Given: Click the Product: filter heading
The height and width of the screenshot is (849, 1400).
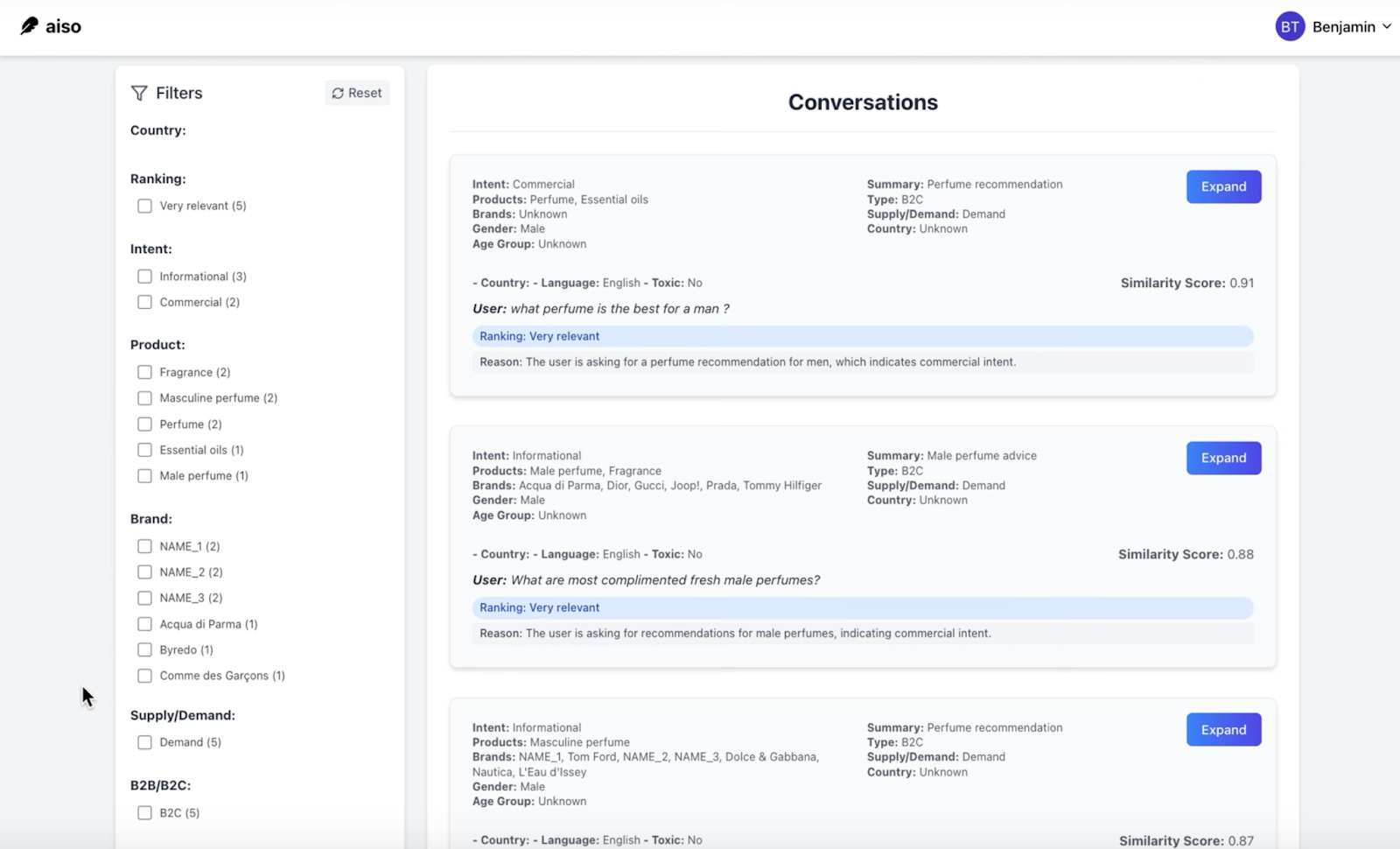Looking at the screenshot, I should pos(157,345).
